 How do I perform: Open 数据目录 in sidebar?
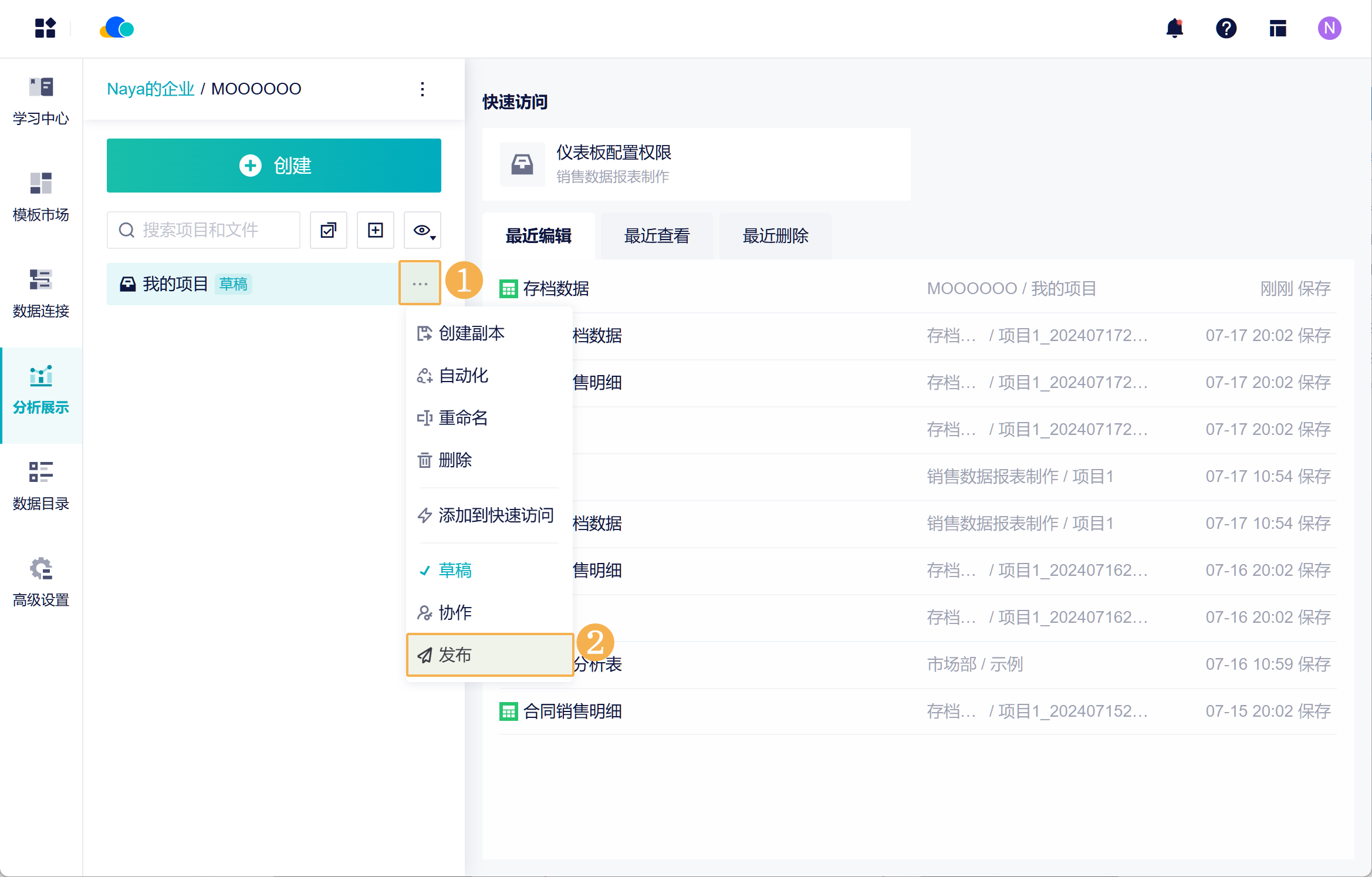[x=41, y=487]
